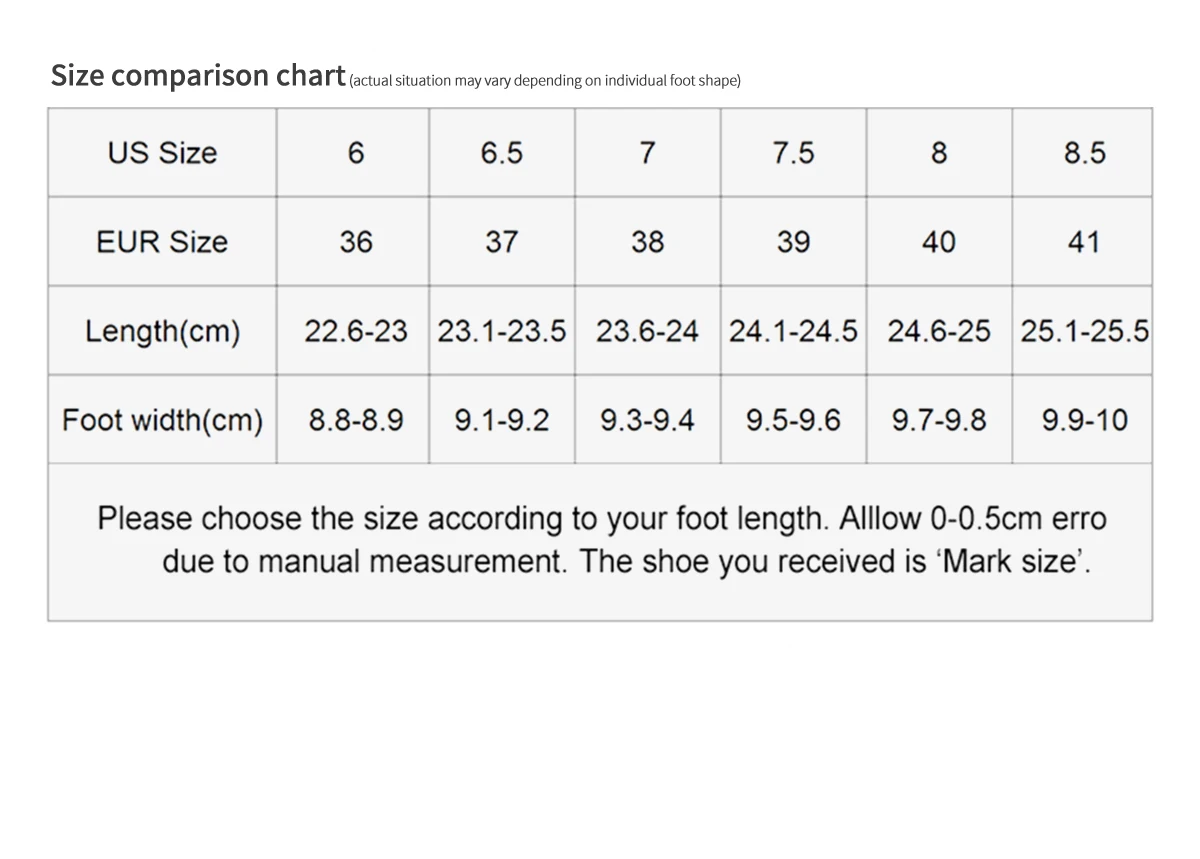Click the 9.1-9.2 foot width cell
This screenshot has height=859, width=1200.
(502, 419)
